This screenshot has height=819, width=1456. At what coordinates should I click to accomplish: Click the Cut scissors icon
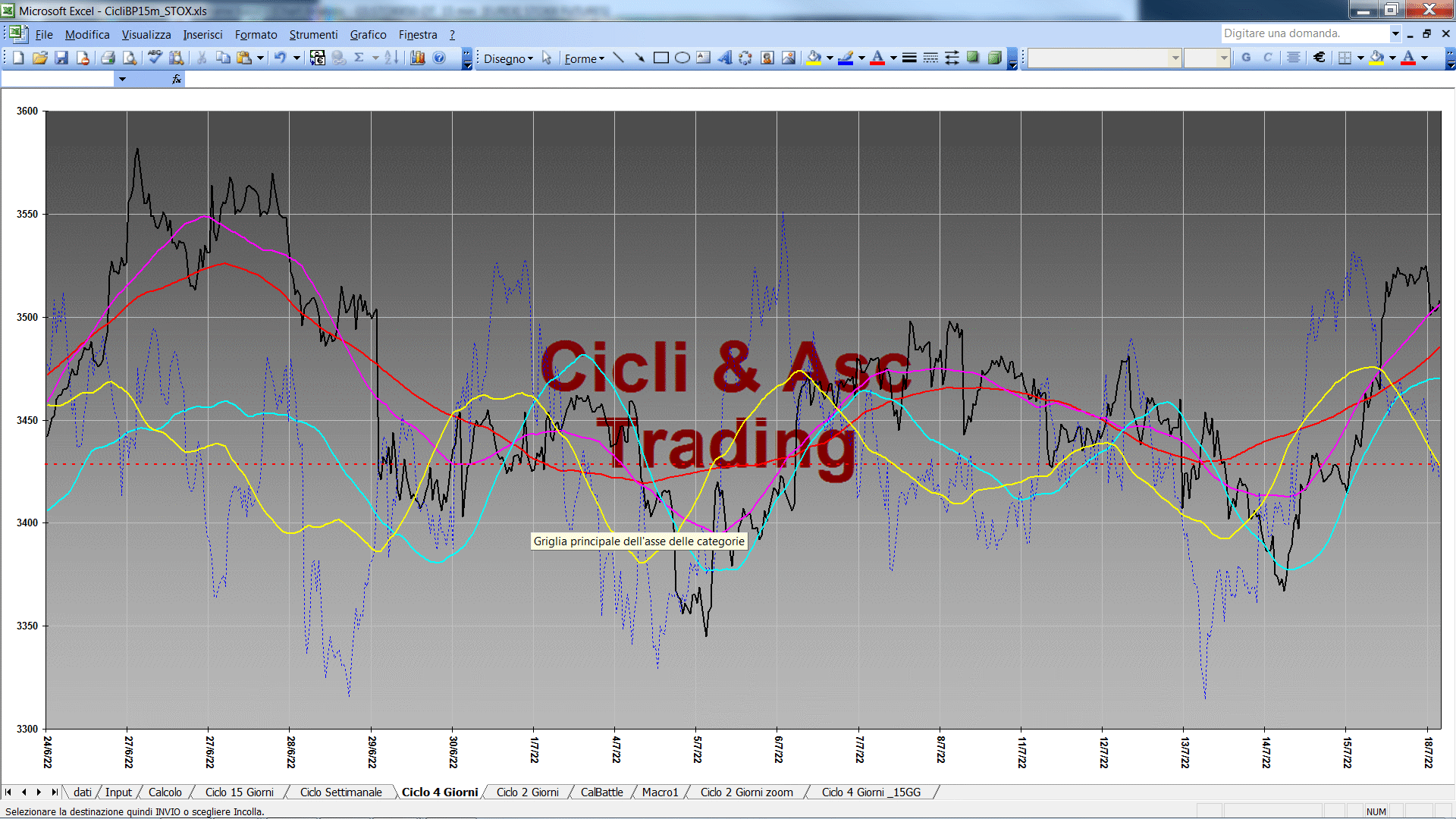(x=202, y=58)
